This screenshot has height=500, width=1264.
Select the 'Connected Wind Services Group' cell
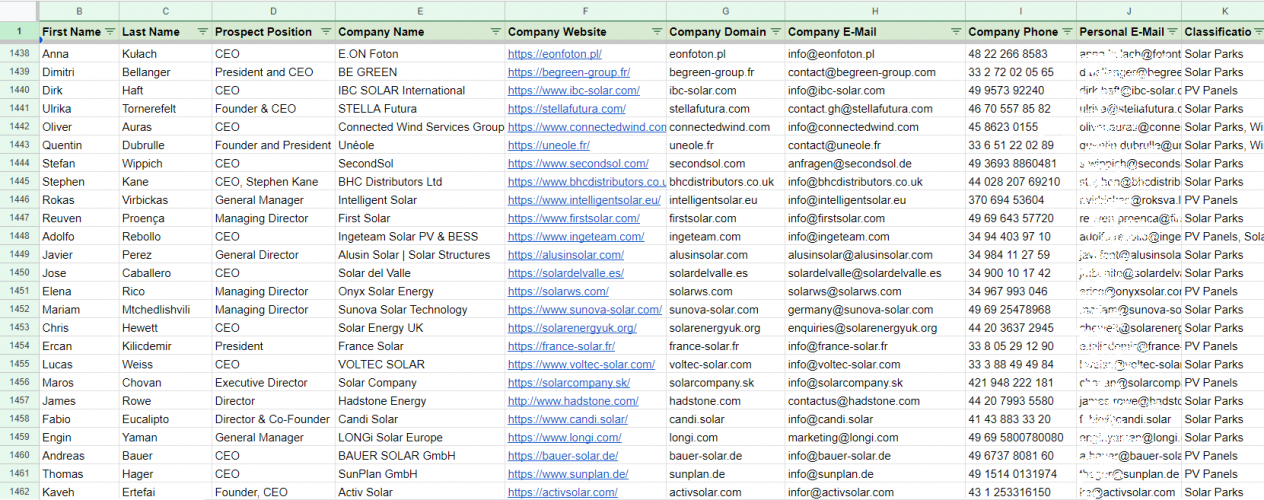click(419, 127)
